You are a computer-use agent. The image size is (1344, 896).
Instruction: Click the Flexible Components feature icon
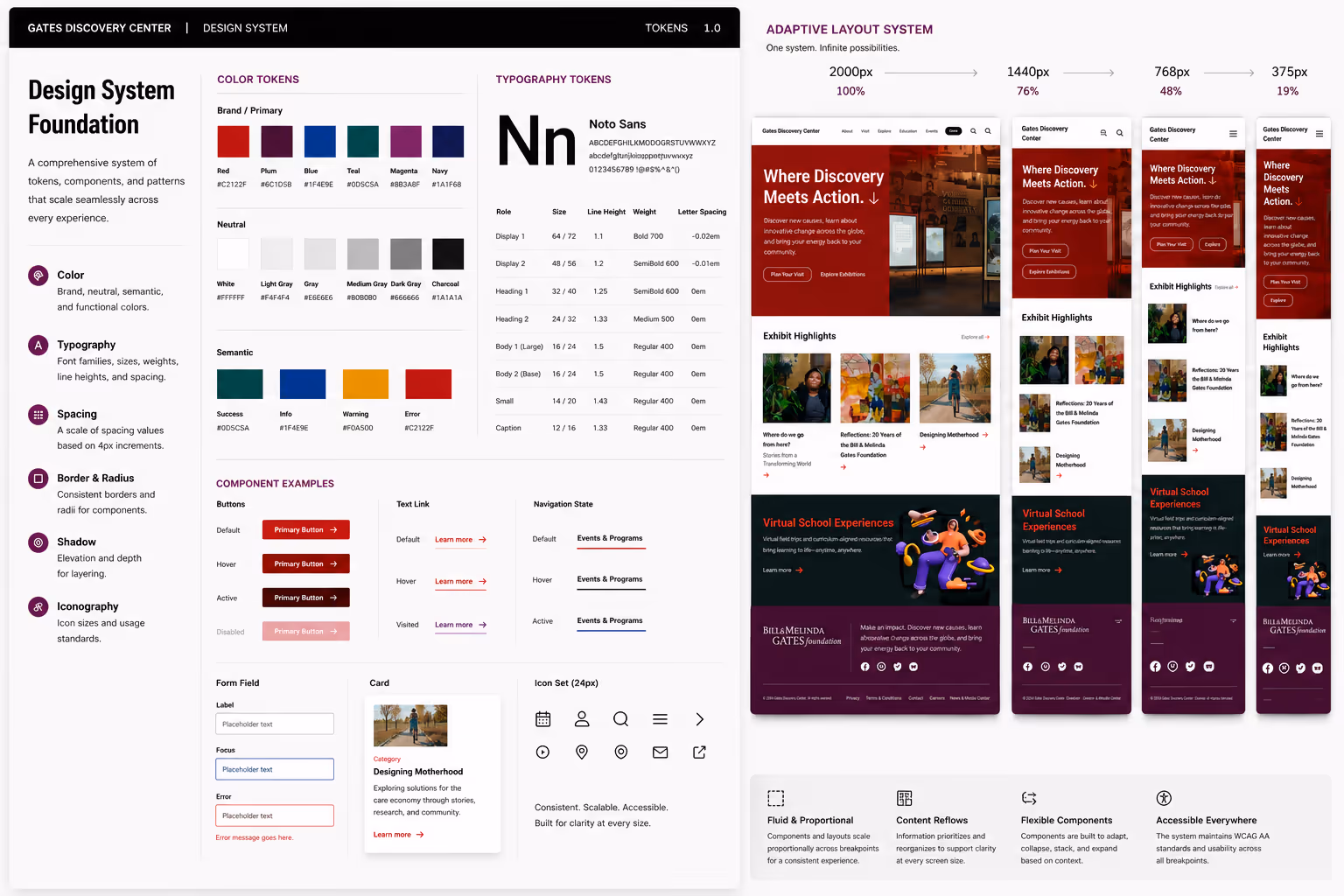tap(1030, 798)
